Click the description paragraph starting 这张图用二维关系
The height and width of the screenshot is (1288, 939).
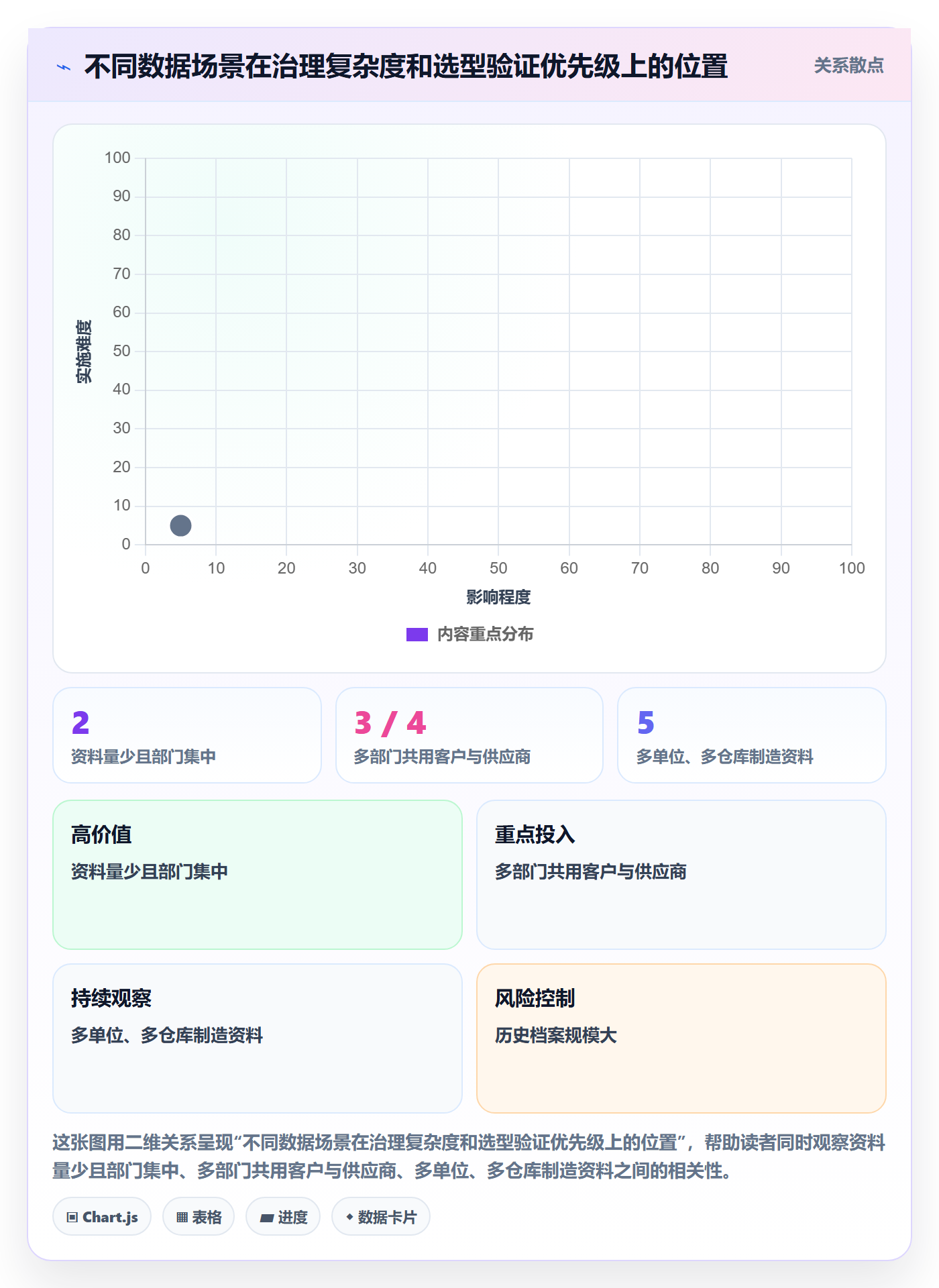click(469, 1157)
